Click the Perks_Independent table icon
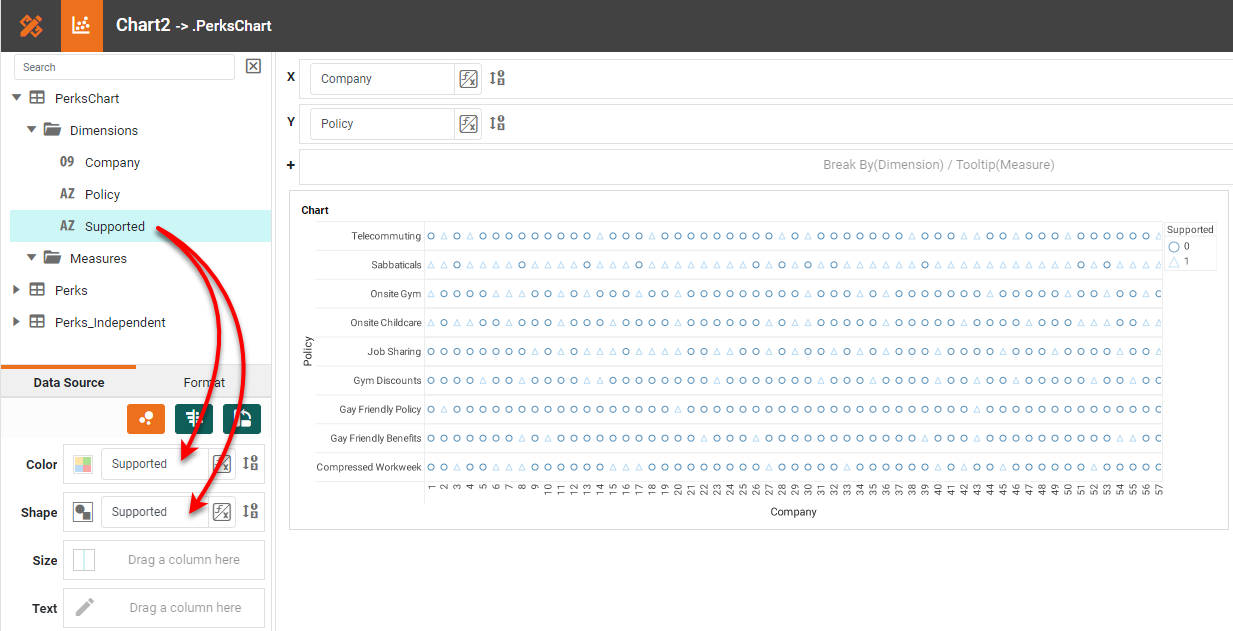Image resolution: width=1233 pixels, height=631 pixels. pyautogui.click(x=37, y=322)
